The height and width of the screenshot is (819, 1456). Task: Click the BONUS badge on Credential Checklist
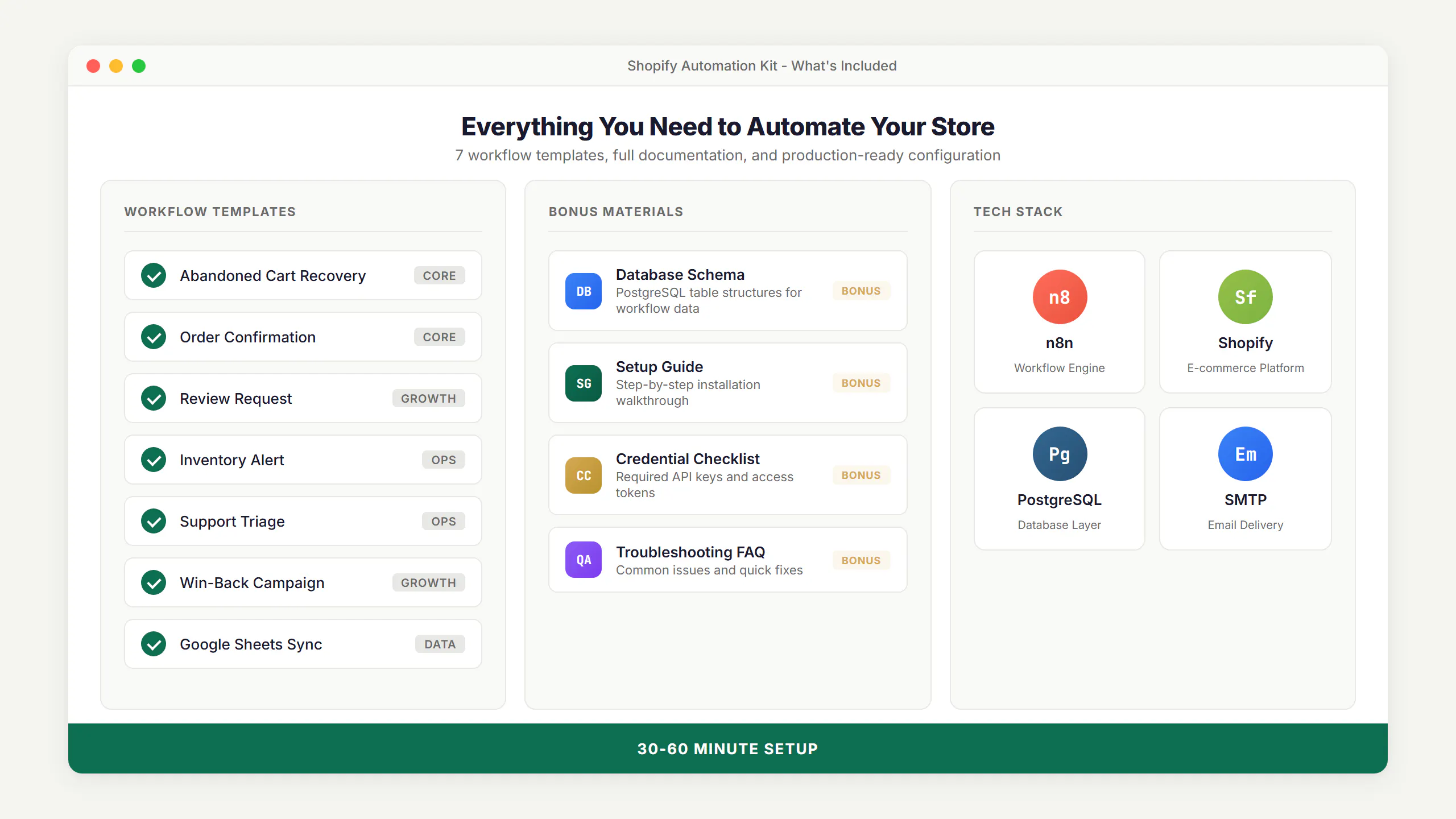coord(861,475)
